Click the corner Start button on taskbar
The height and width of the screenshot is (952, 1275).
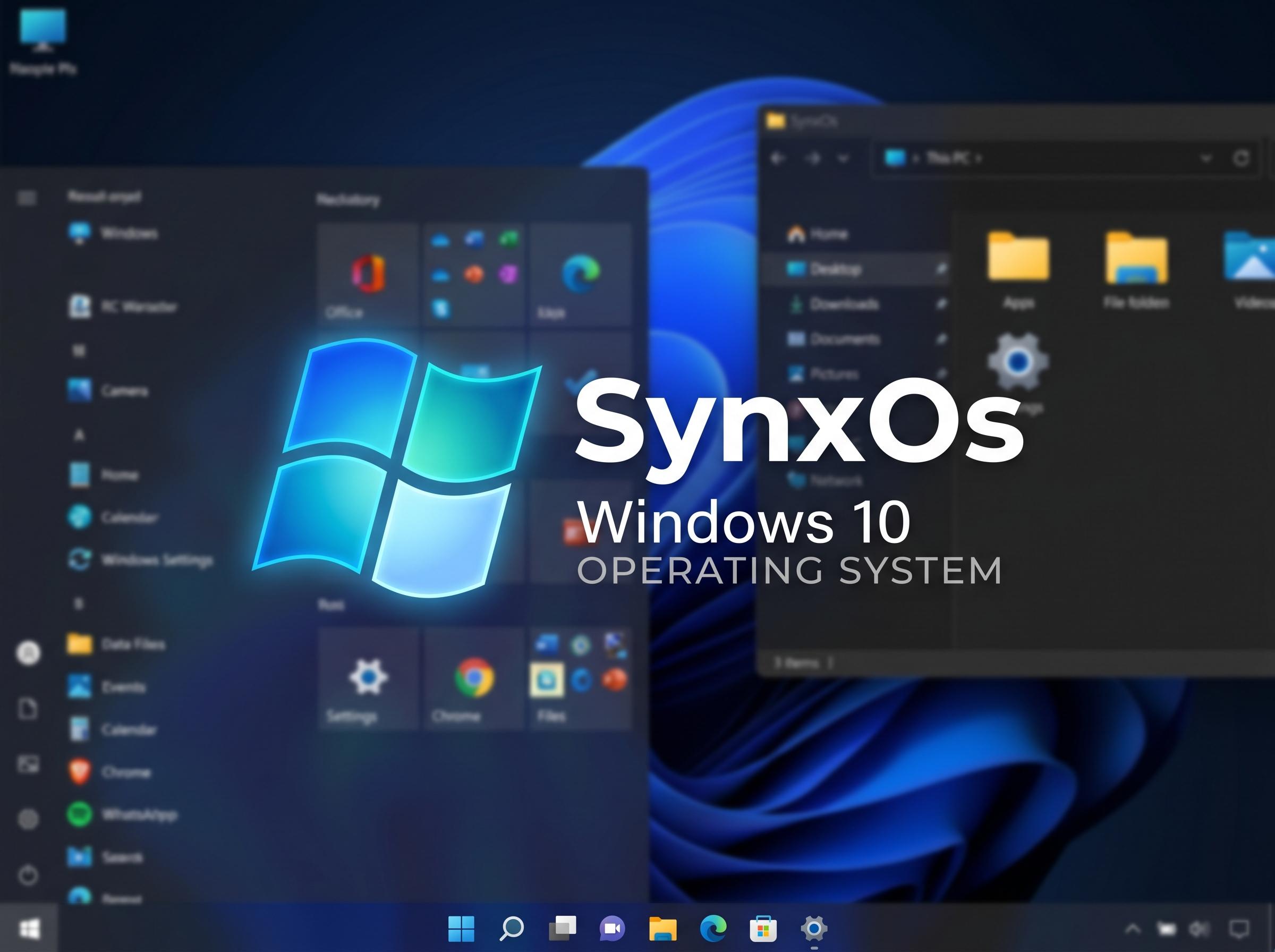[29, 929]
